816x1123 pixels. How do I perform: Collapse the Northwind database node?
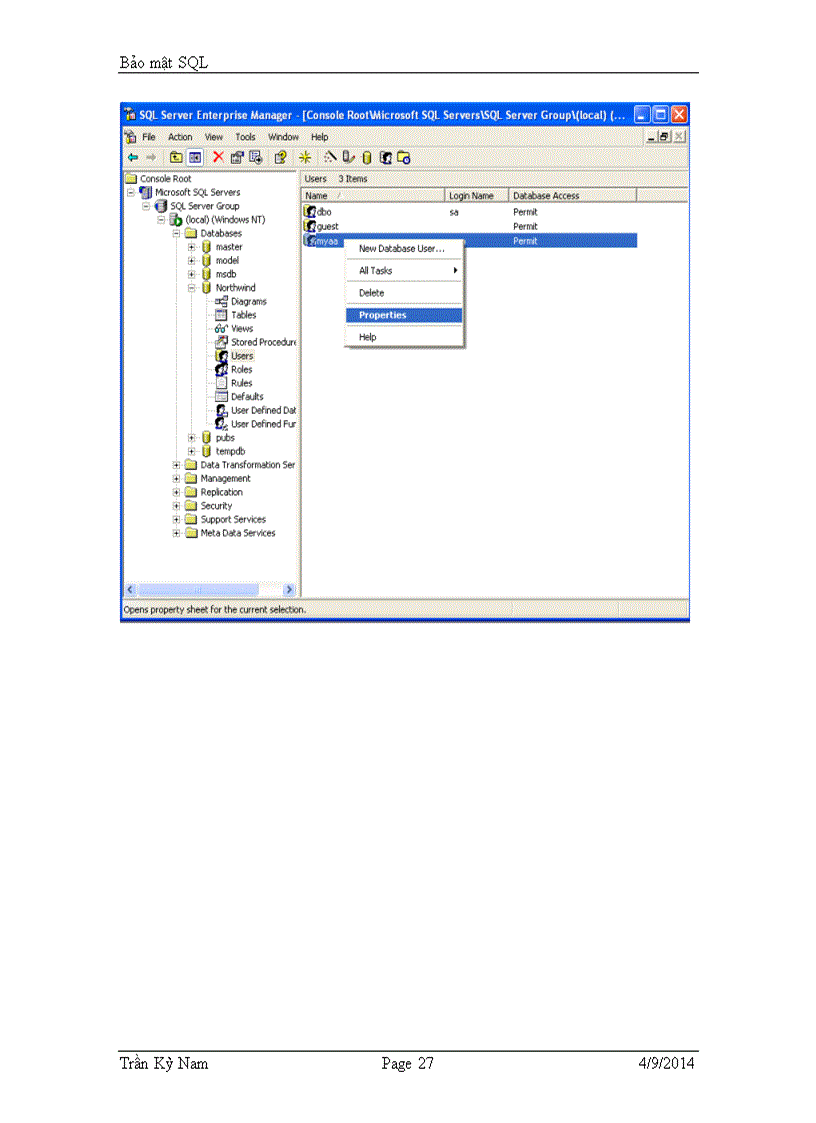[191, 287]
